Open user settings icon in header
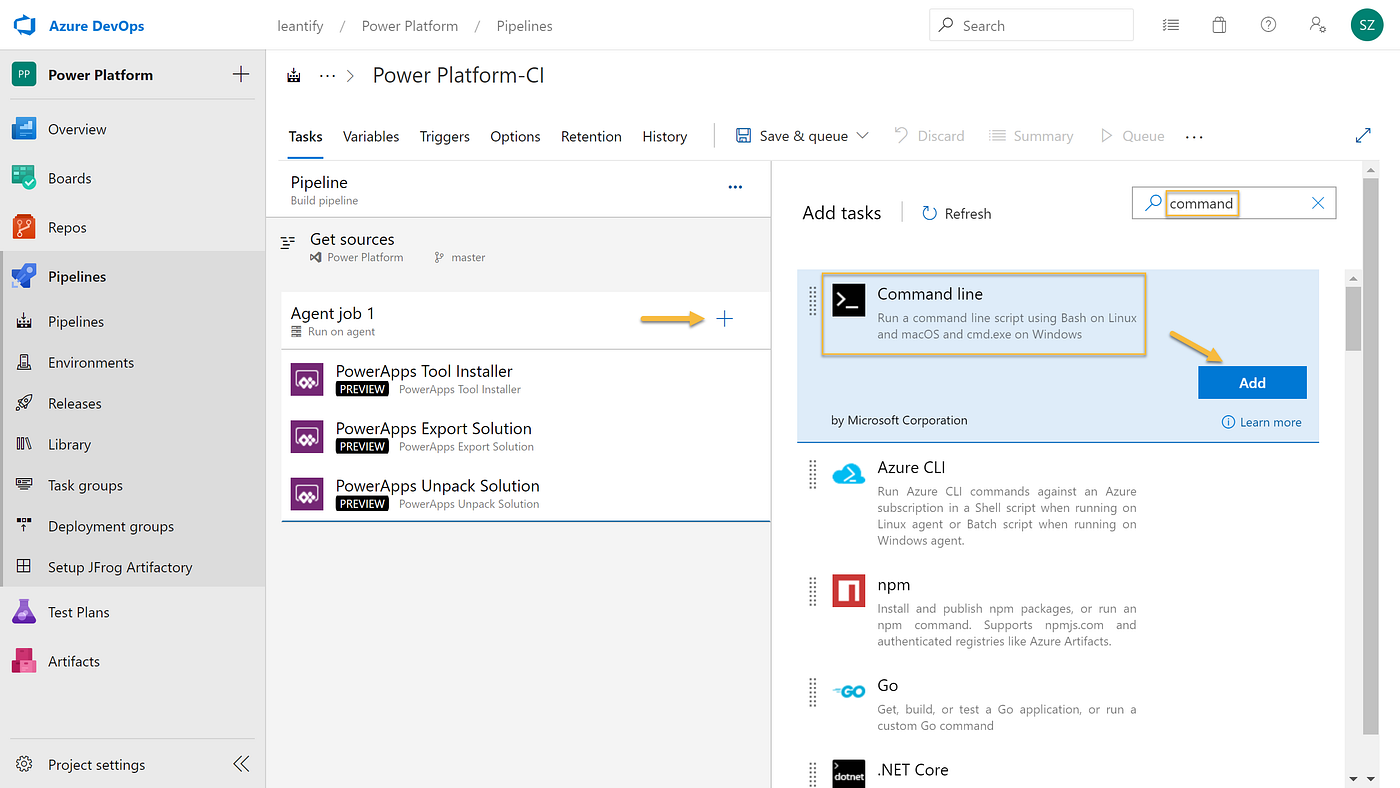The width and height of the screenshot is (1400, 788). pyautogui.click(x=1317, y=25)
